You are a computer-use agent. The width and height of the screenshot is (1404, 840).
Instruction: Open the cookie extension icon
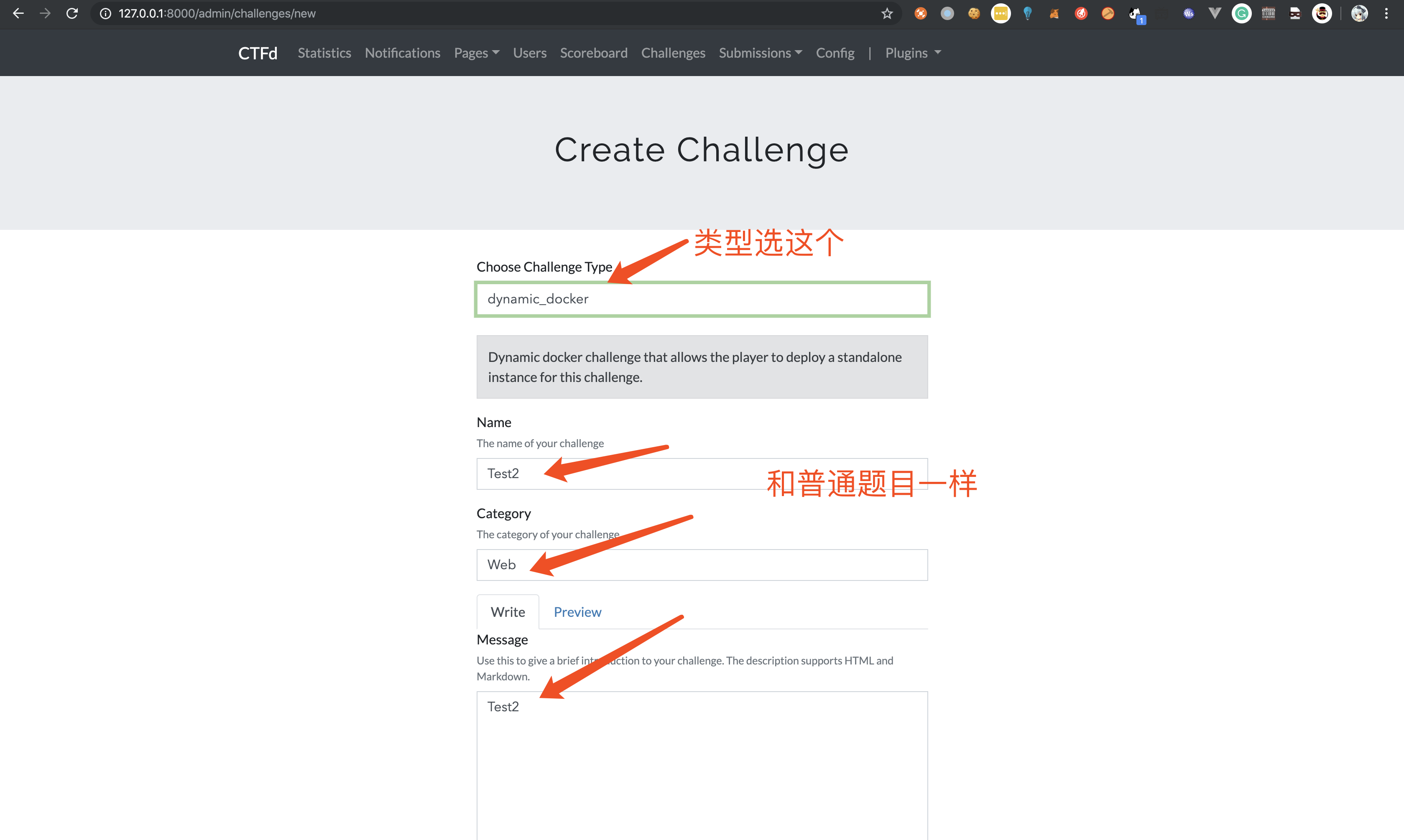[x=974, y=14]
